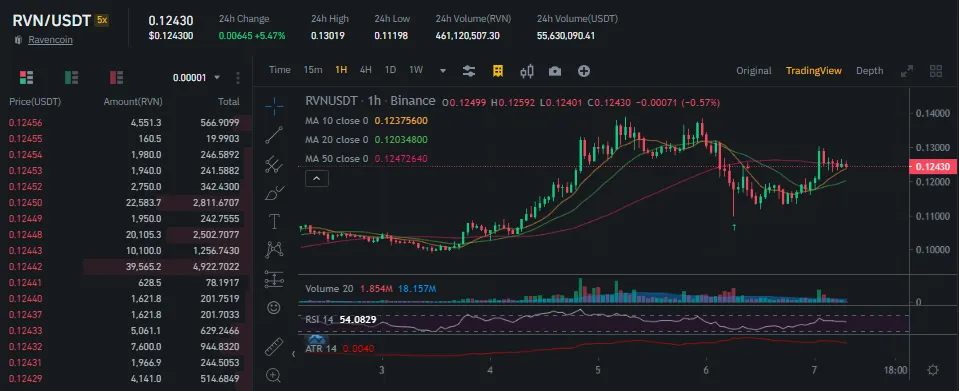Click the 18:00 label on time axis
Image resolution: width=959 pixels, height=391 pixels.
click(x=895, y=370)
